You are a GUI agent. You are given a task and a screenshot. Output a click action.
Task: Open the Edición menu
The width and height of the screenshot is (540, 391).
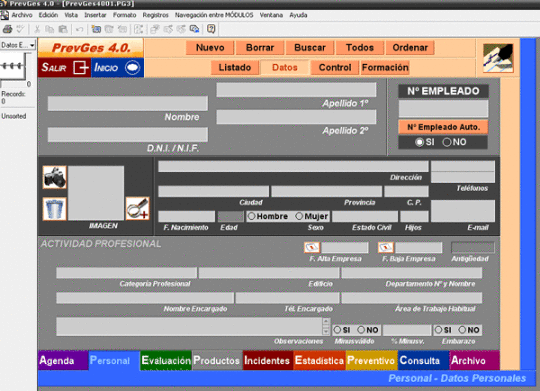[x=48, y=15]
